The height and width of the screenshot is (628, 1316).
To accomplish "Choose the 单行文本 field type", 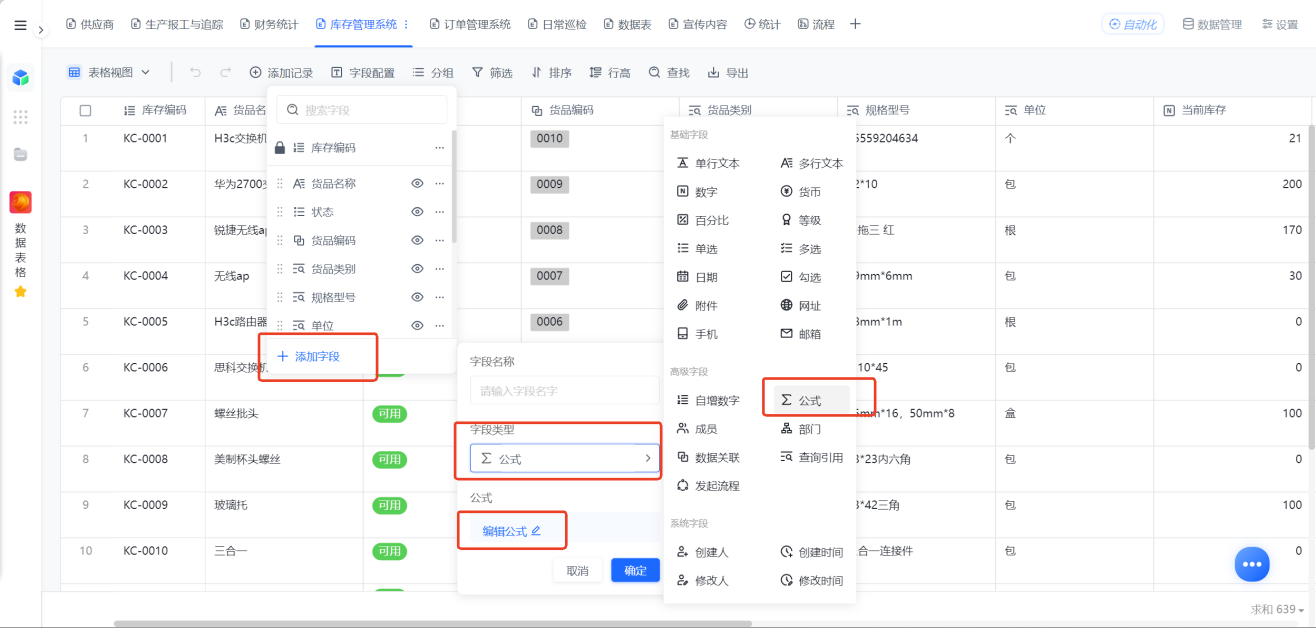I will click(709, 163).
